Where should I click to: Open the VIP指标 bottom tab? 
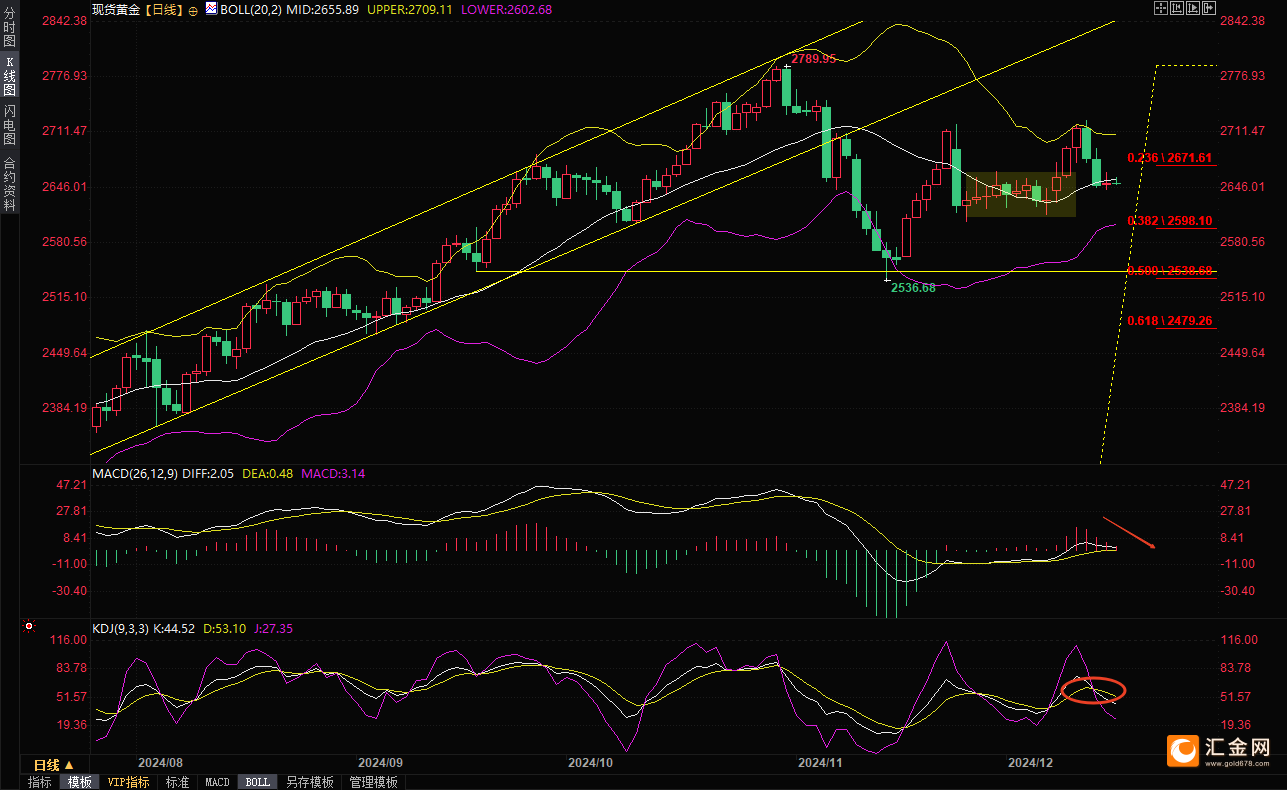pos(128,782)
